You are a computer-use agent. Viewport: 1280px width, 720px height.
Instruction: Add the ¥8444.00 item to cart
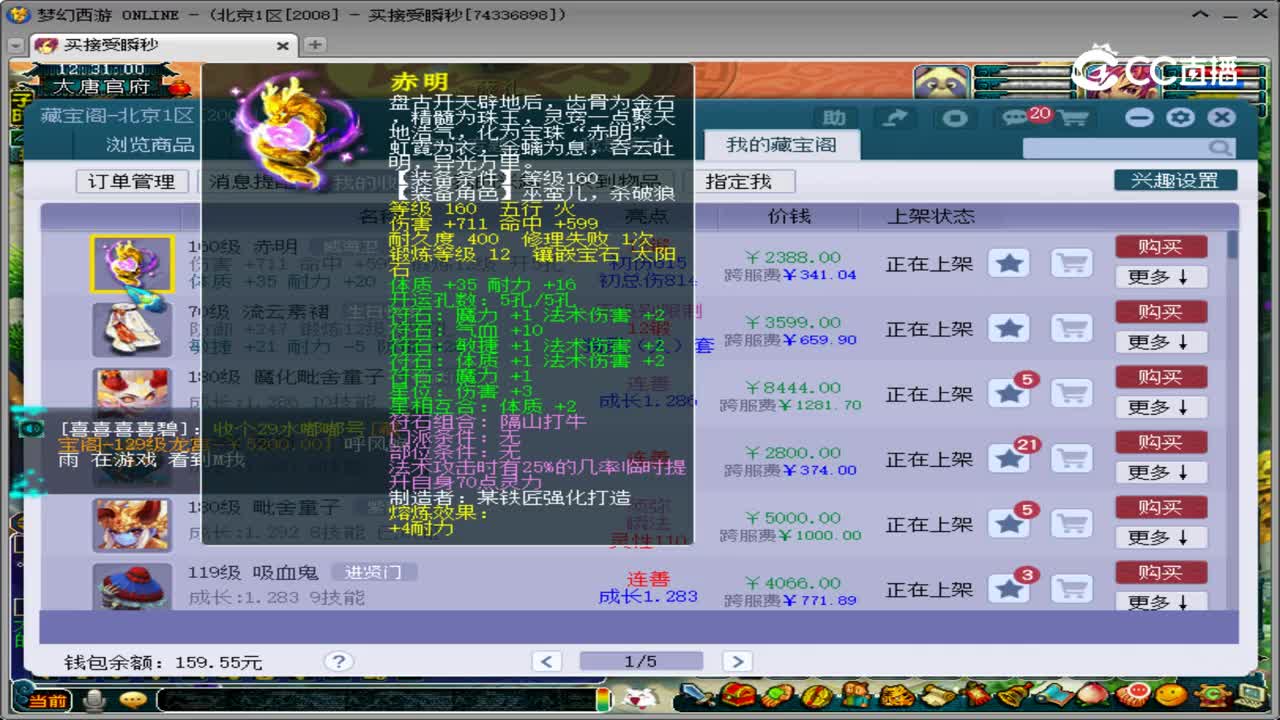click(1071, 393)
